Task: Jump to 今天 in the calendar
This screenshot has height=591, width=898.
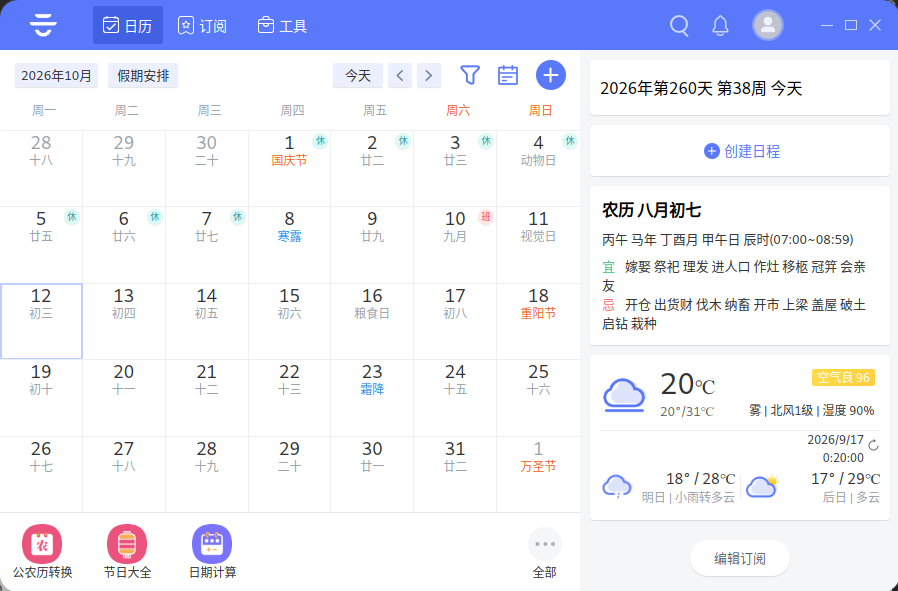Action: 358,76
